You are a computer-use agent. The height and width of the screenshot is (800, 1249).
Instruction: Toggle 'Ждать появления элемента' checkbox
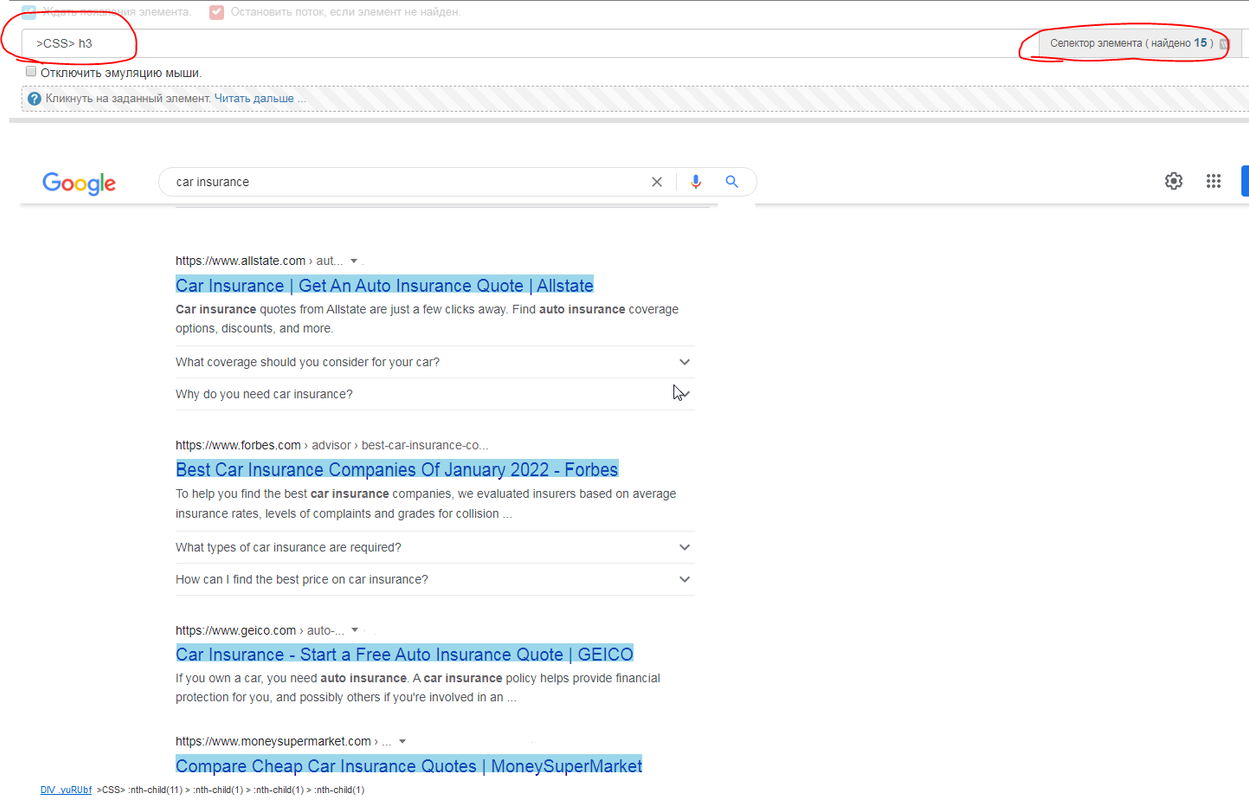pos(29,12)
